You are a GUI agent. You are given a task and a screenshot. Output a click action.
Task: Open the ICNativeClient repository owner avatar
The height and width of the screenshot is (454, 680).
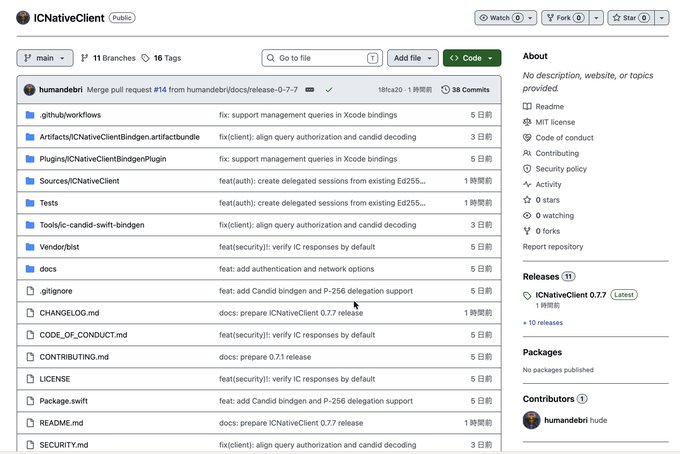pos(23,18)
